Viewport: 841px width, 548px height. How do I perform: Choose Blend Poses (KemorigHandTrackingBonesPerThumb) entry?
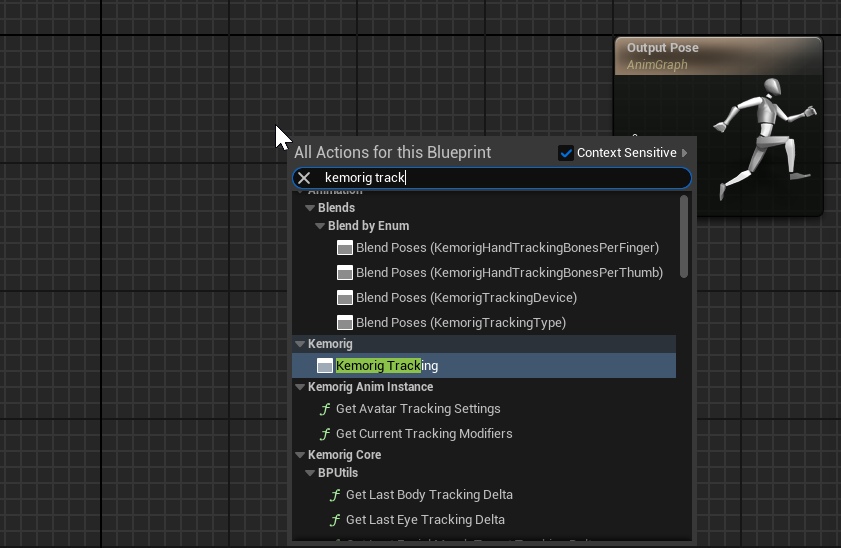click(509, 273)
